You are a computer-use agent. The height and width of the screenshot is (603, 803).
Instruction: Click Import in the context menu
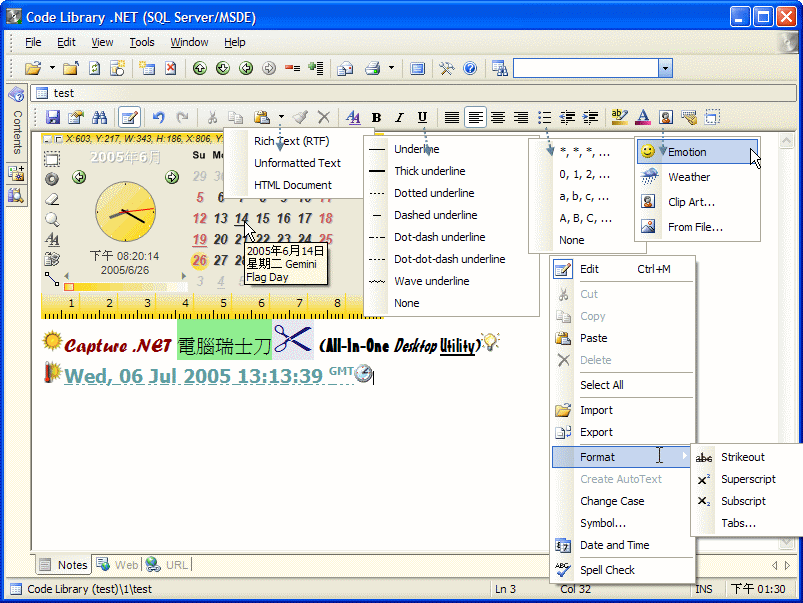point(622,410)
